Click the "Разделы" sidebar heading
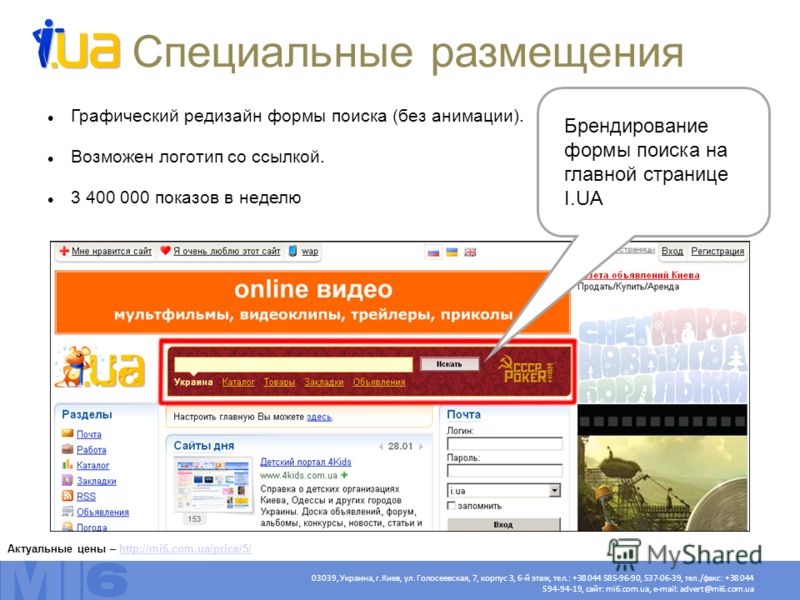The width and height of the screenshot is (800, 600). (x=87, y=414)
